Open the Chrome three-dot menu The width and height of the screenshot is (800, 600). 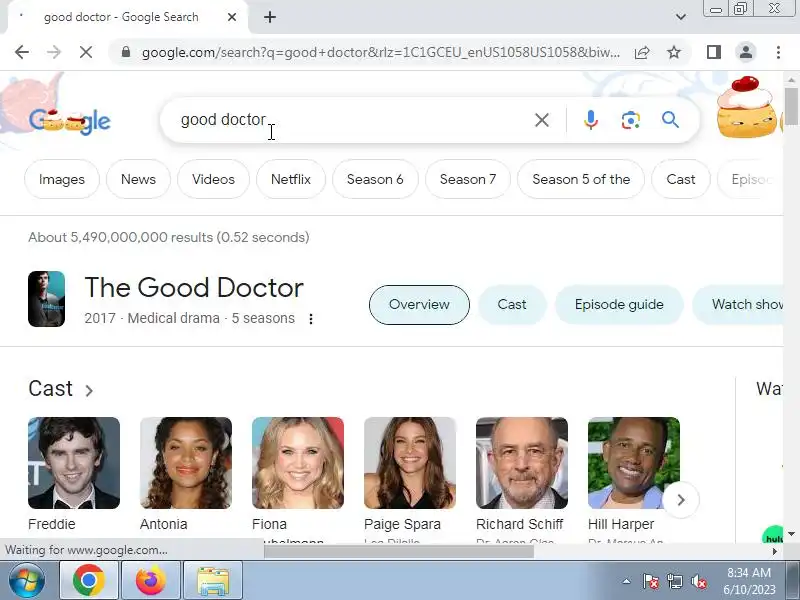pos(778,52)
